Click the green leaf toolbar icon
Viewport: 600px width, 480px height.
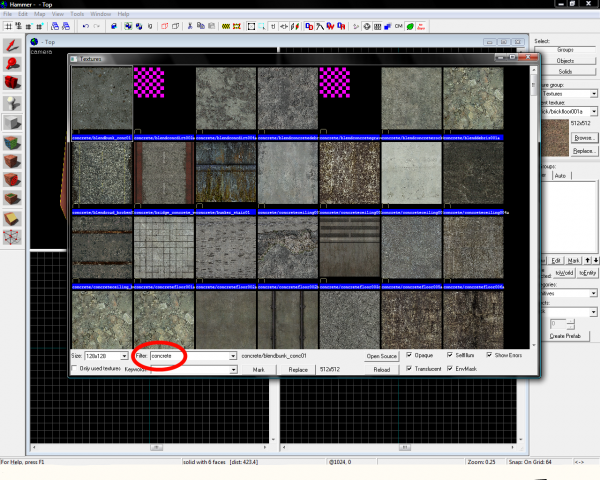pyautogui.click(x=410, y=26)
